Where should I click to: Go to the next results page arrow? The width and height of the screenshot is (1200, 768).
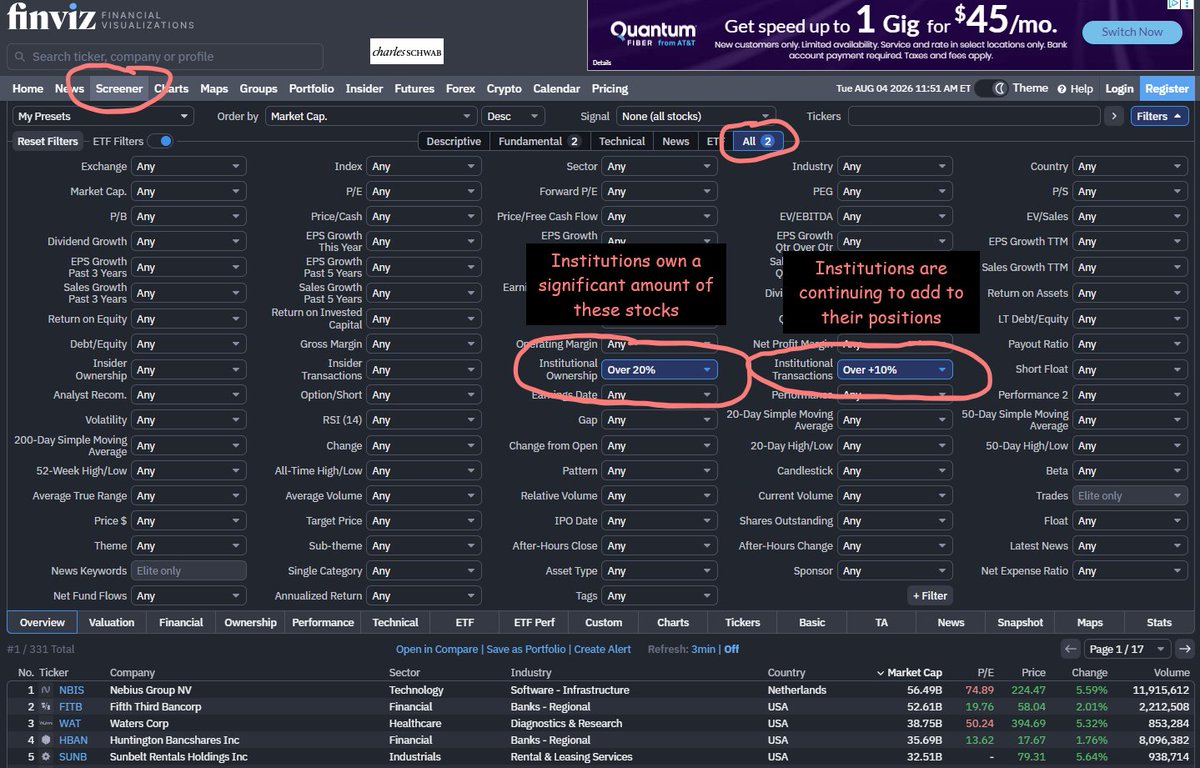1184,649
